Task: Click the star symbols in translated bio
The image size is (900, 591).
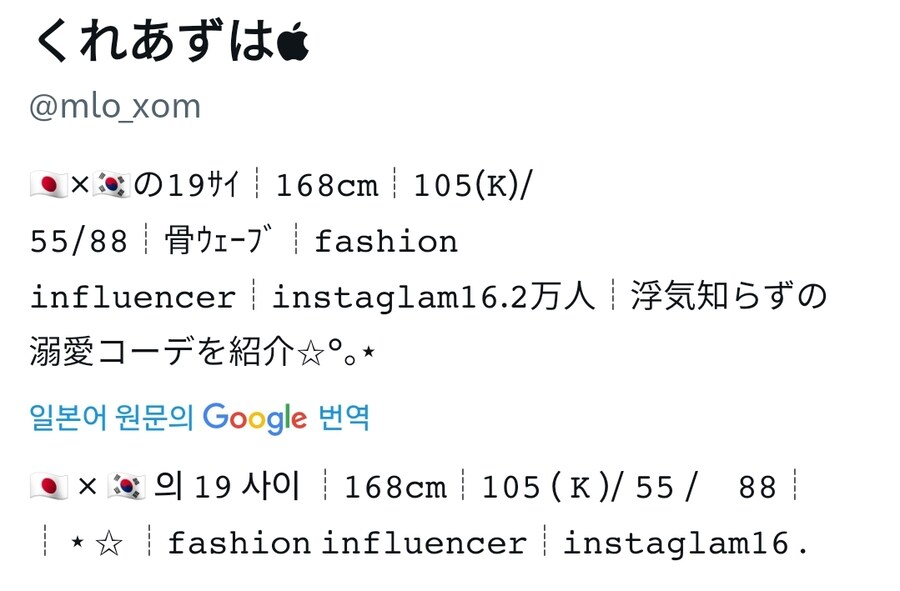Action: coord(96,543)
